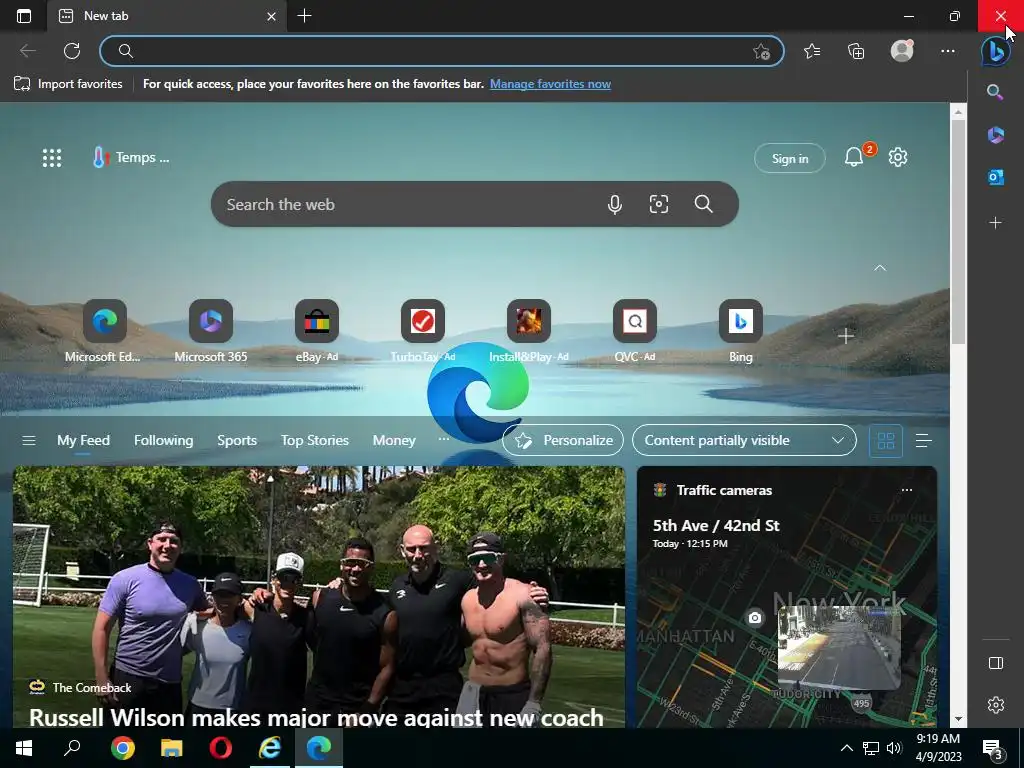Screen dimensions: 1024x768
Task: Add a new sidebar app plus
Action: [995, 223]
